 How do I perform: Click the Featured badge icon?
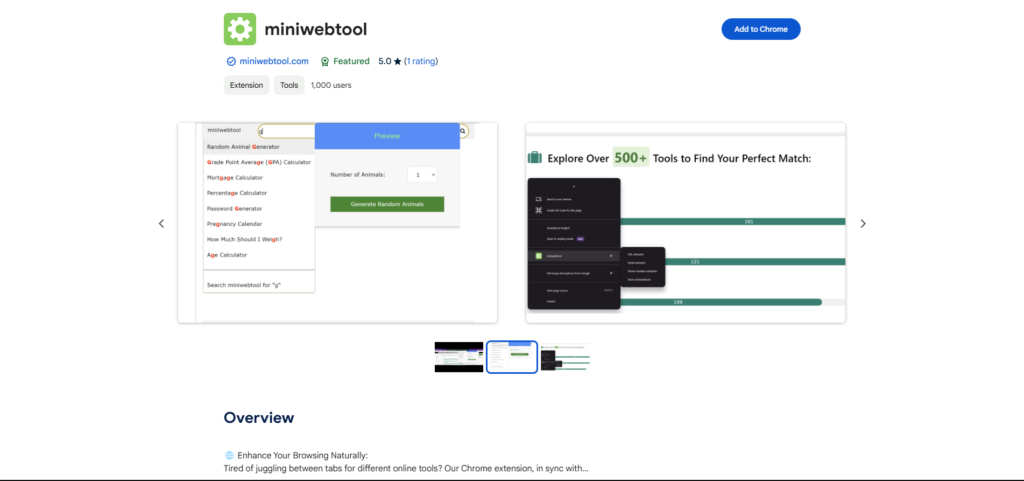325,61
